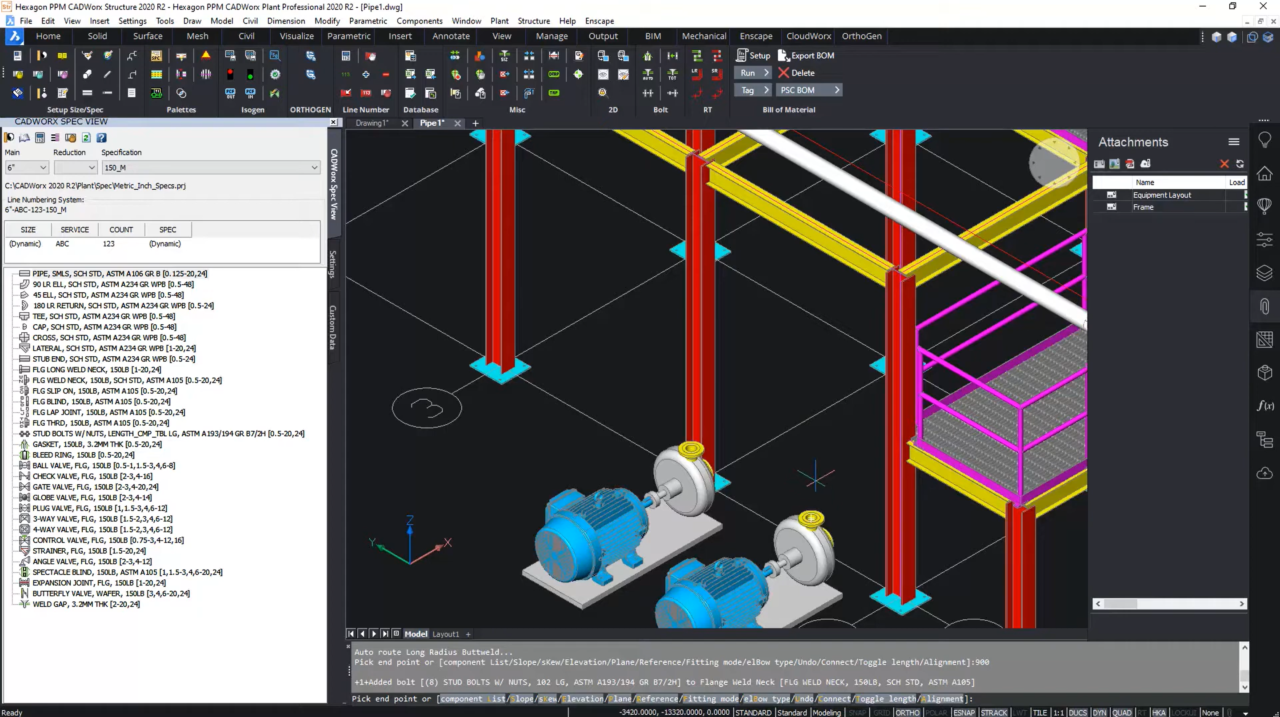Toggle QUAD in status bar

coord(1122,713)
